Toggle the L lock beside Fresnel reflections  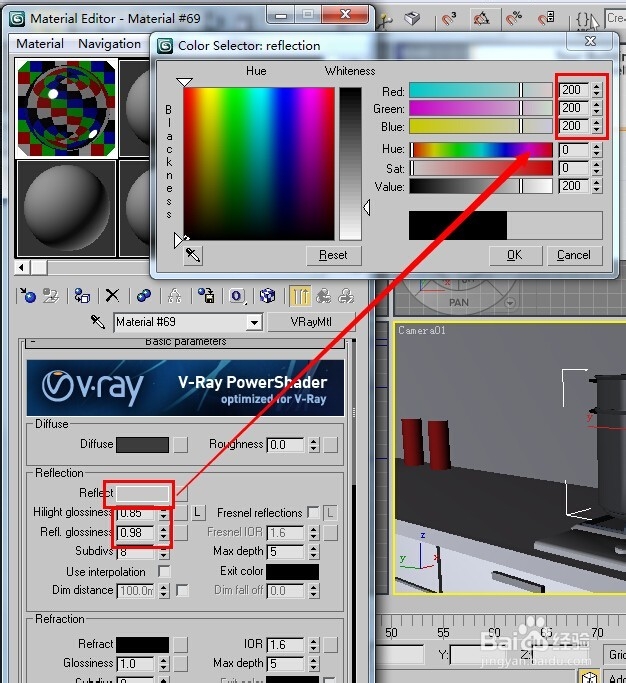tap(330, 513)
